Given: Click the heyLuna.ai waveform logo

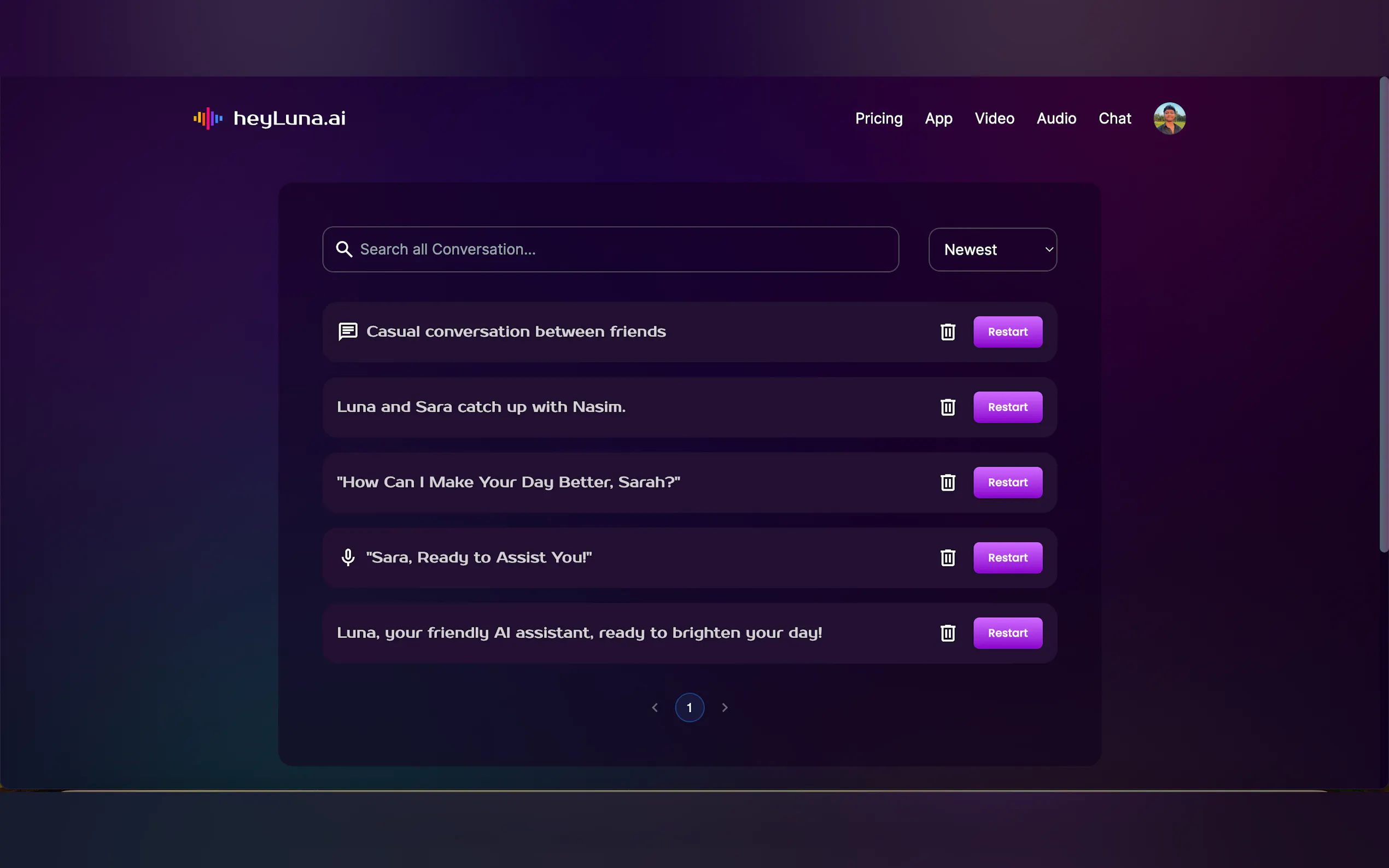Looking at the screenshot, I should [208, 118].
